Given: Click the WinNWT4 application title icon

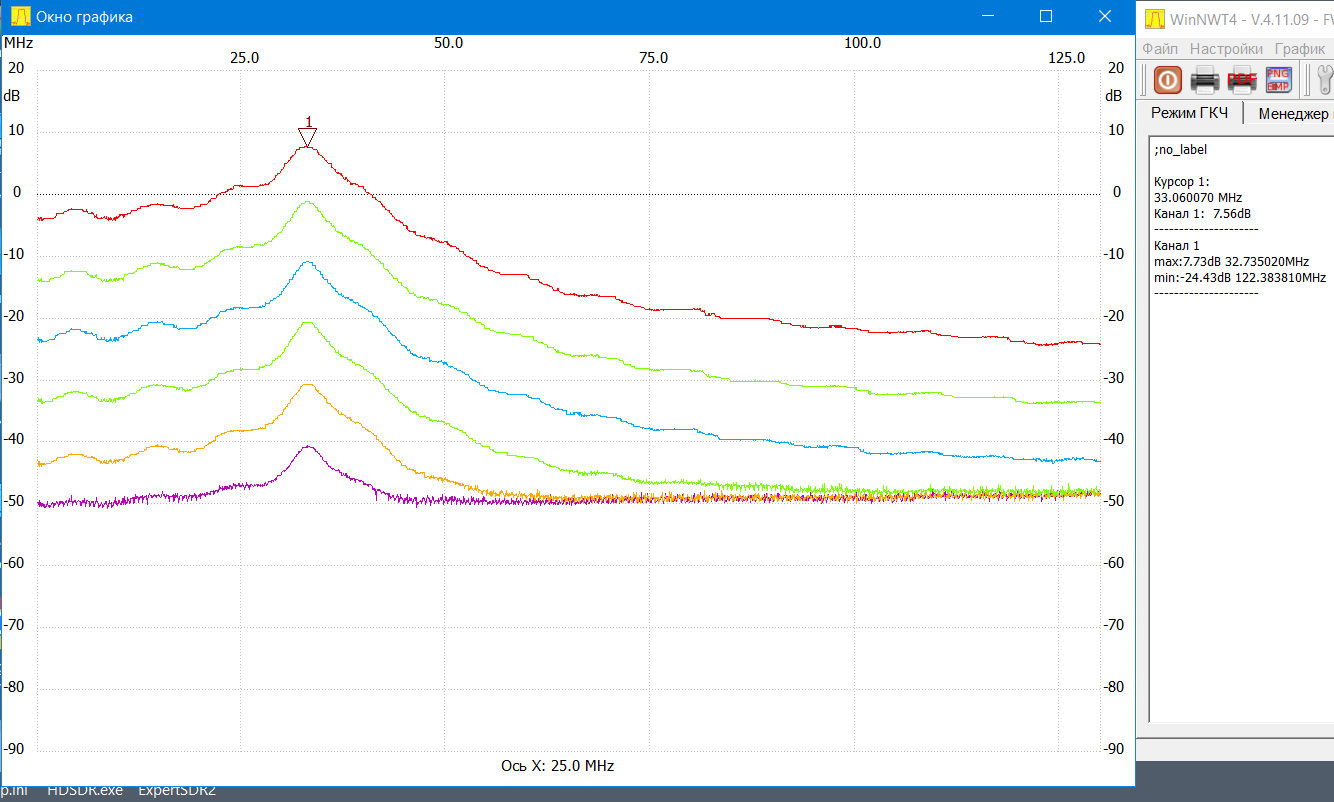Looking at the screenshot, I should tap(1154, 18).
